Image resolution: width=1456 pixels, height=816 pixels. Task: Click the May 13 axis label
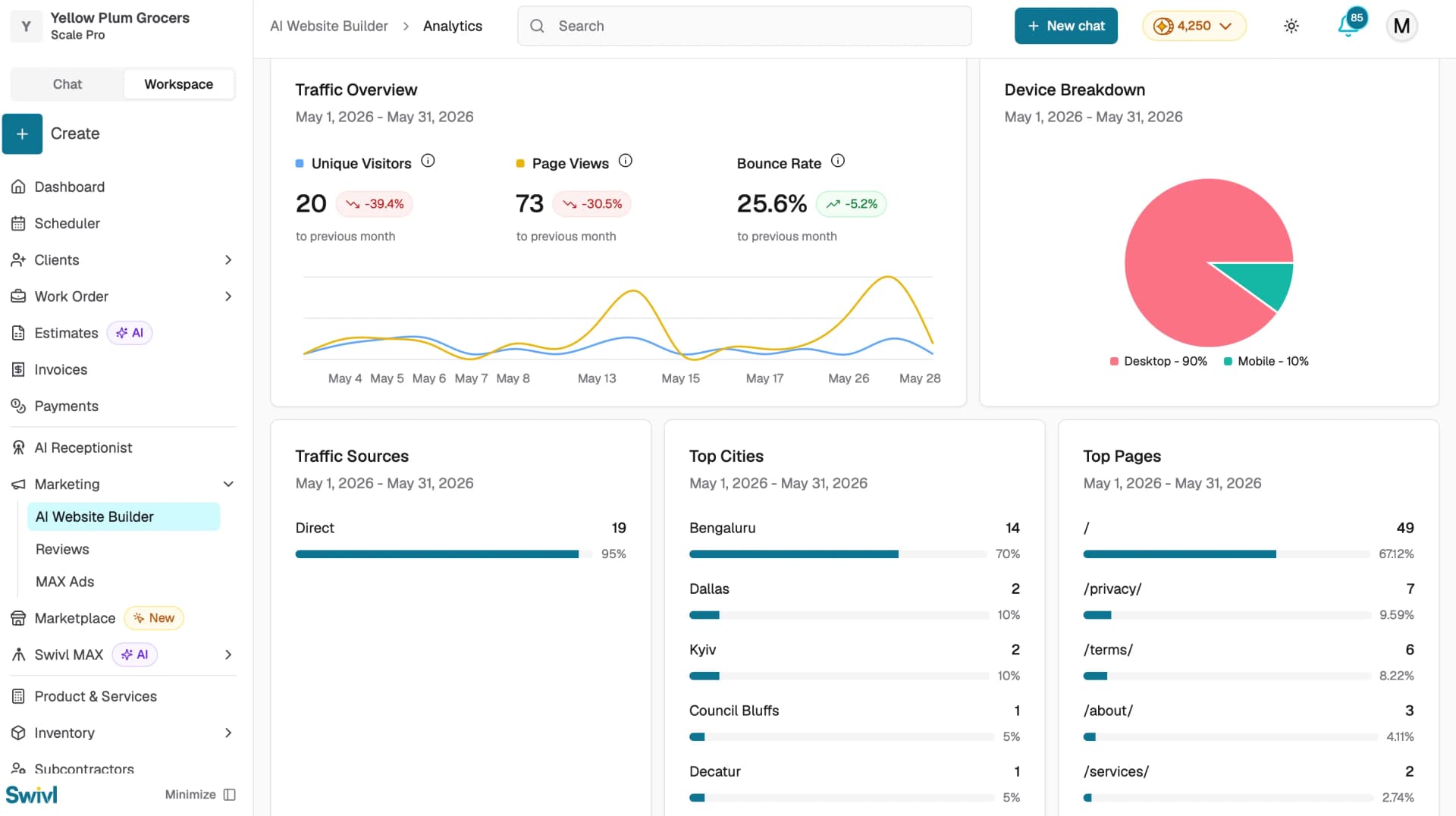click(x=597, y=378)
